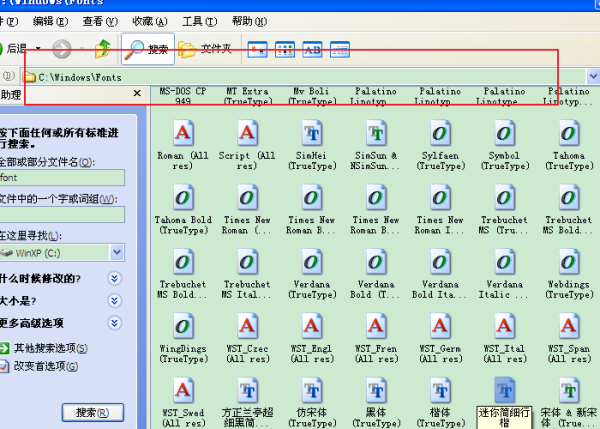600x429 pixels.
Task: Open the 工具(T) menu
Action: [199, 21]
